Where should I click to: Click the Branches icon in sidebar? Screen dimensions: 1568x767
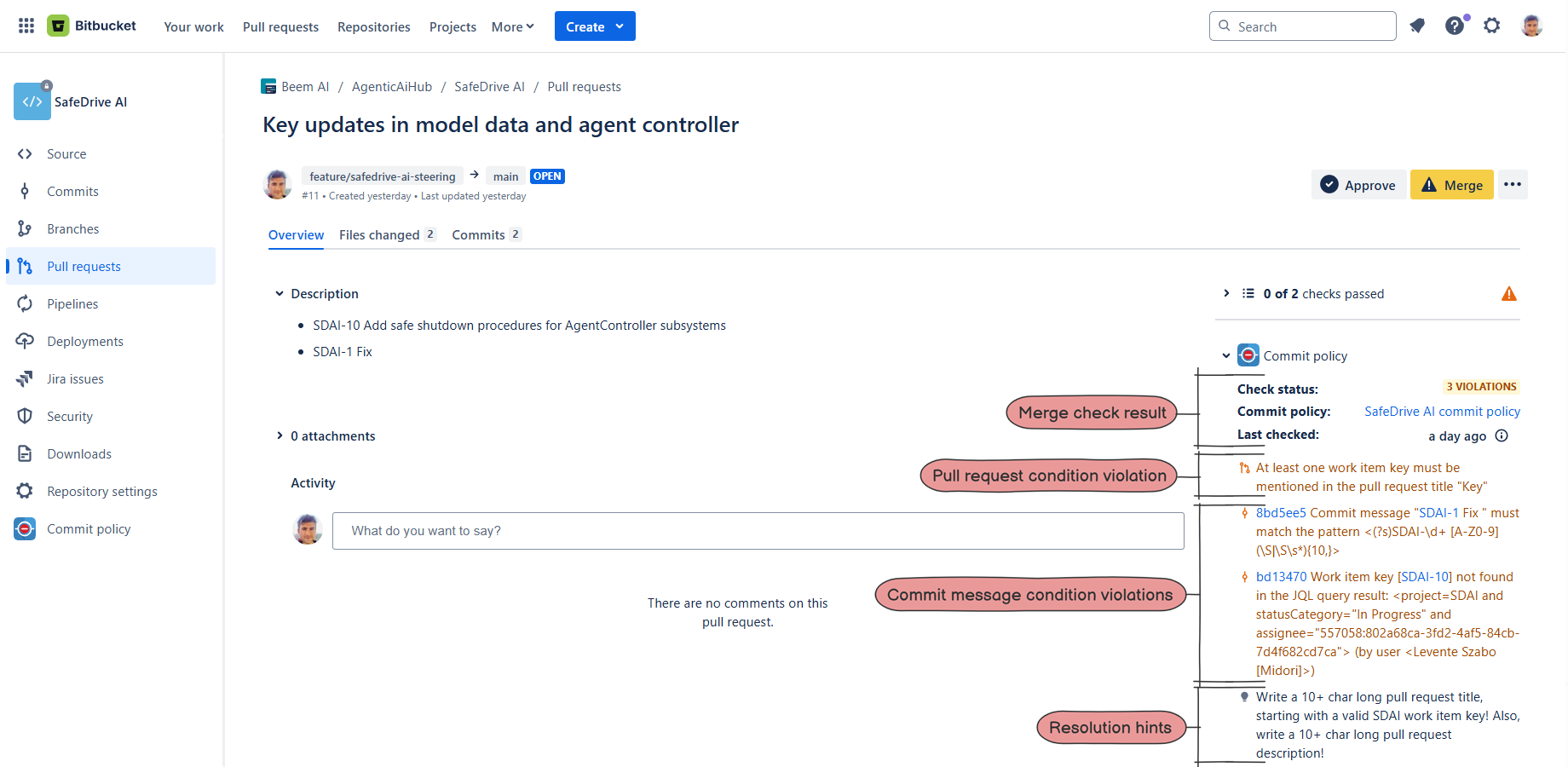[x=25, y=229]
